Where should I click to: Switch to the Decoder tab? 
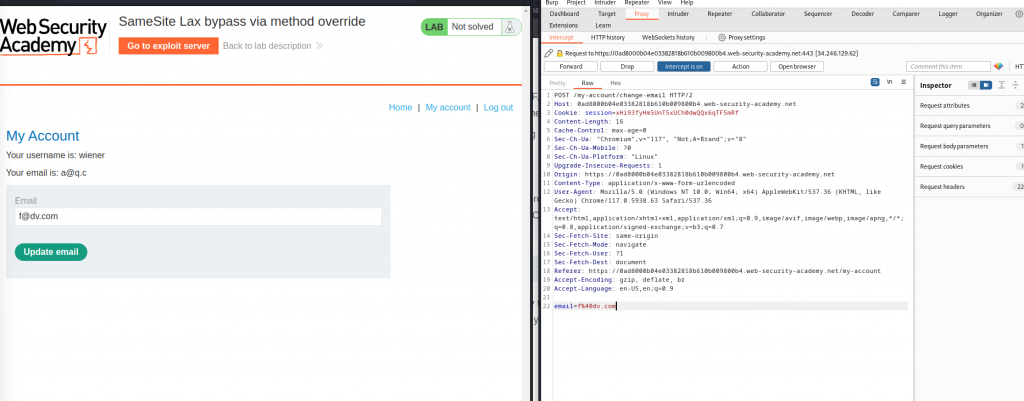(x=863, y=14)
